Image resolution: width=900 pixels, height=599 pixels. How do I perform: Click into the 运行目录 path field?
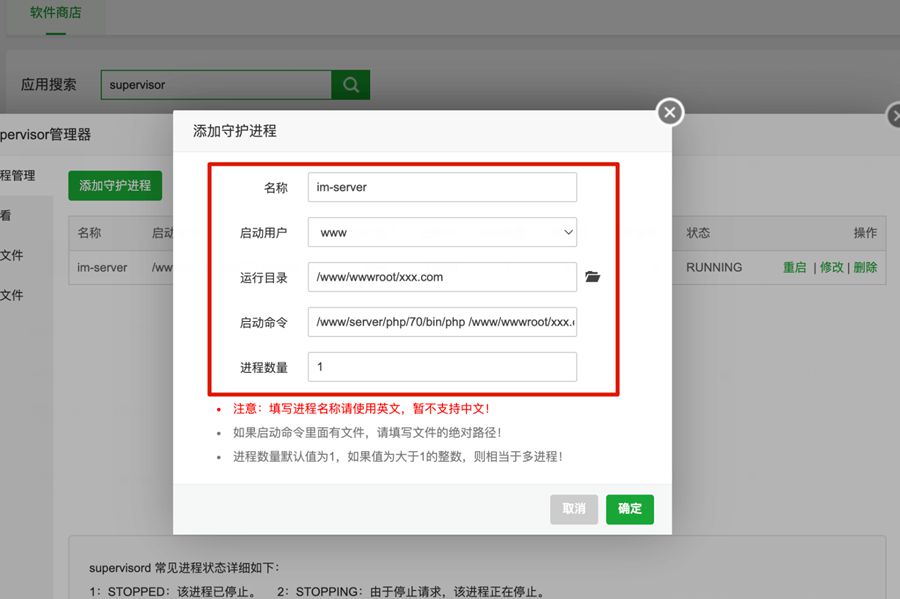[442, 277]
